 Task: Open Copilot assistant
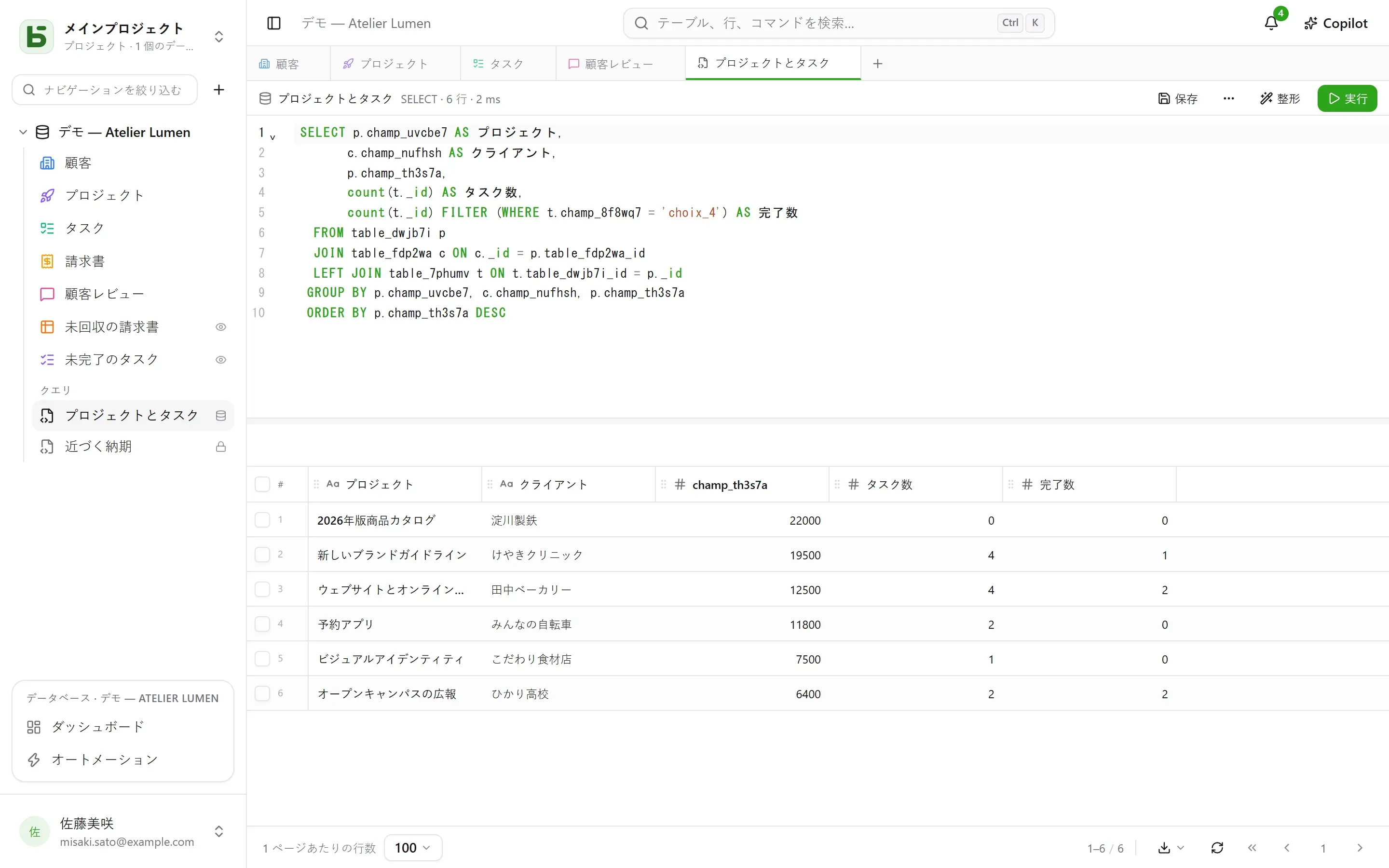1335,23
